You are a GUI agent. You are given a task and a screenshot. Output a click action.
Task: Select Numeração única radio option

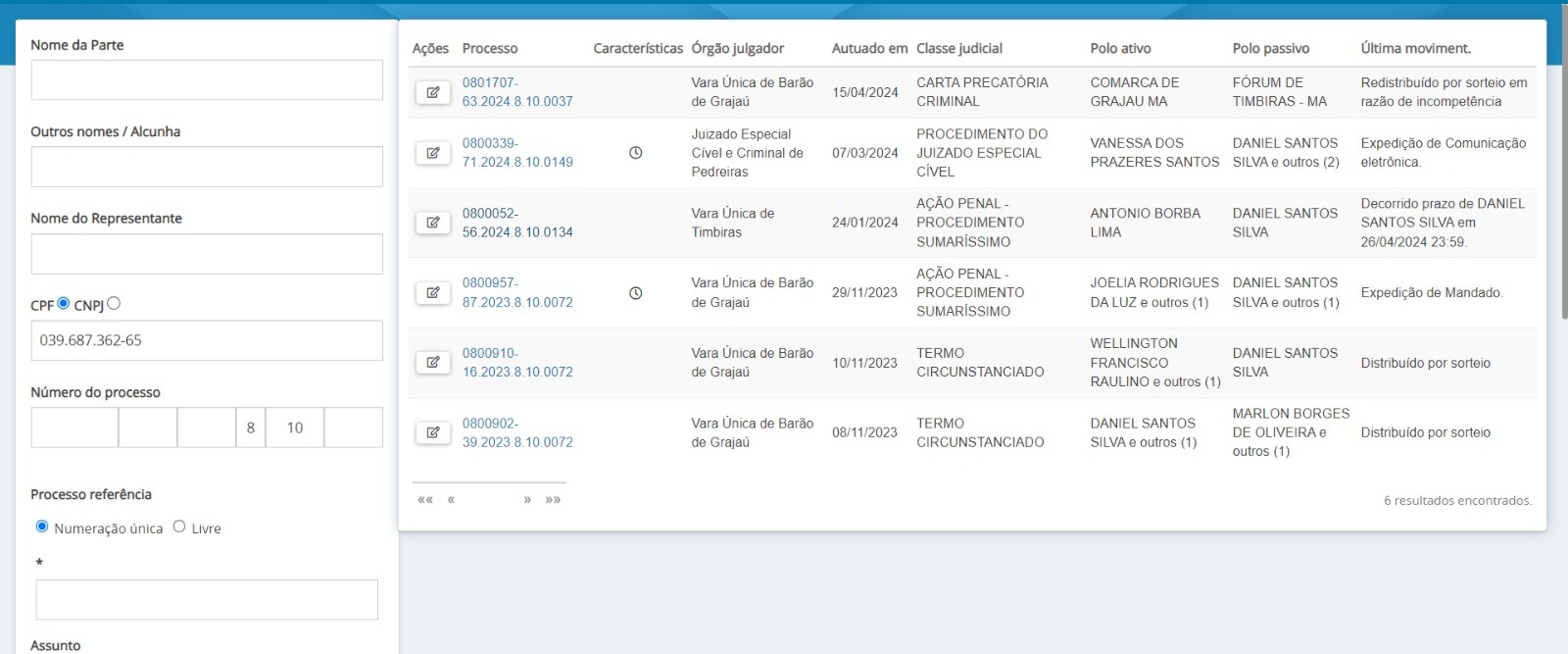(x=42, y=527)
